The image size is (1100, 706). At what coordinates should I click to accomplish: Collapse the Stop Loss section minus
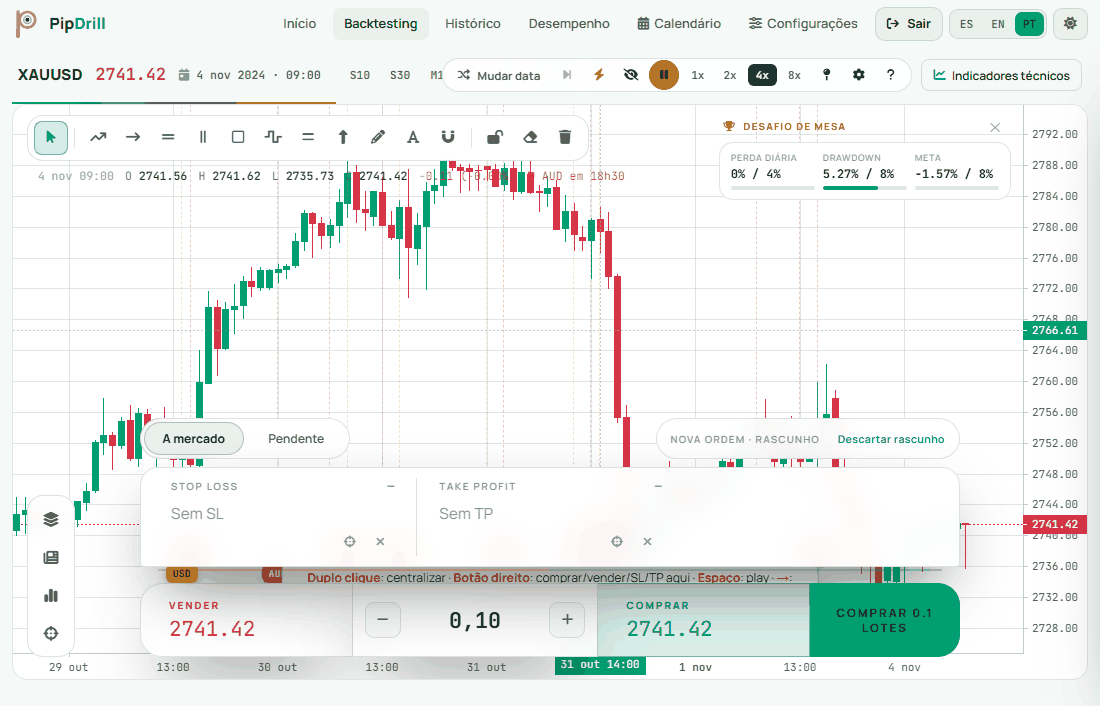(x=391, y=486)
